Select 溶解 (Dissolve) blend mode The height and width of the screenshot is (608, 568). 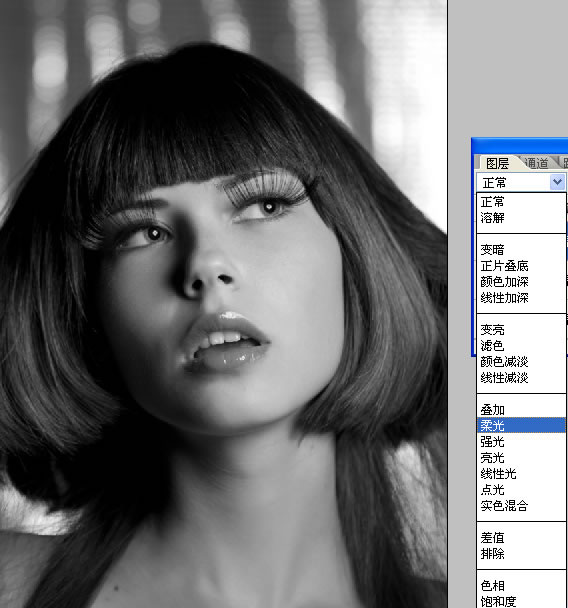point(521,218)
